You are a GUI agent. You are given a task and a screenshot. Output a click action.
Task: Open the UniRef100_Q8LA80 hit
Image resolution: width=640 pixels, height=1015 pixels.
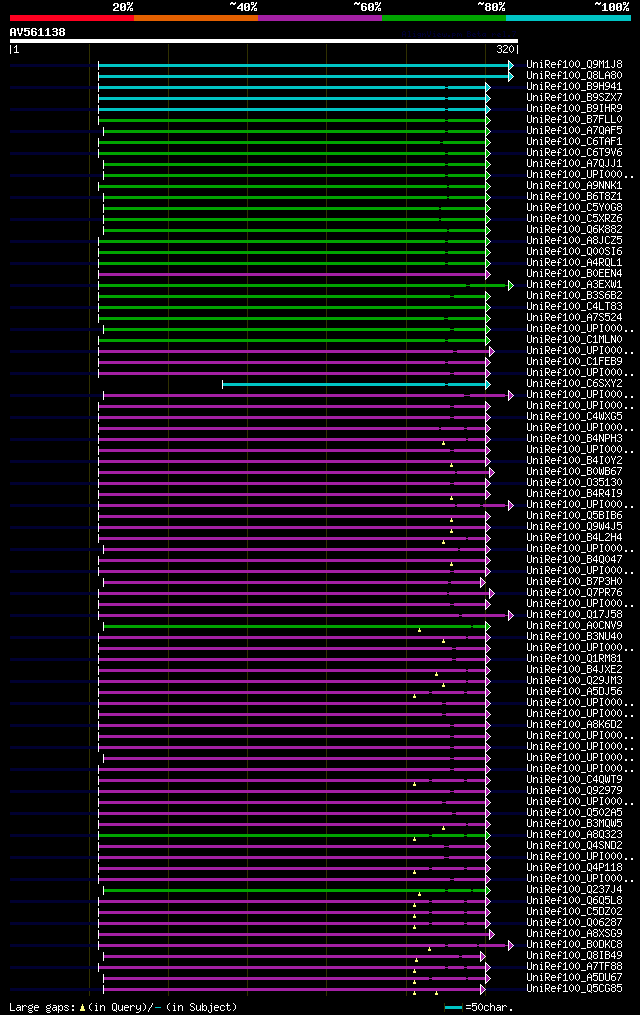click(x=574, y=76)
